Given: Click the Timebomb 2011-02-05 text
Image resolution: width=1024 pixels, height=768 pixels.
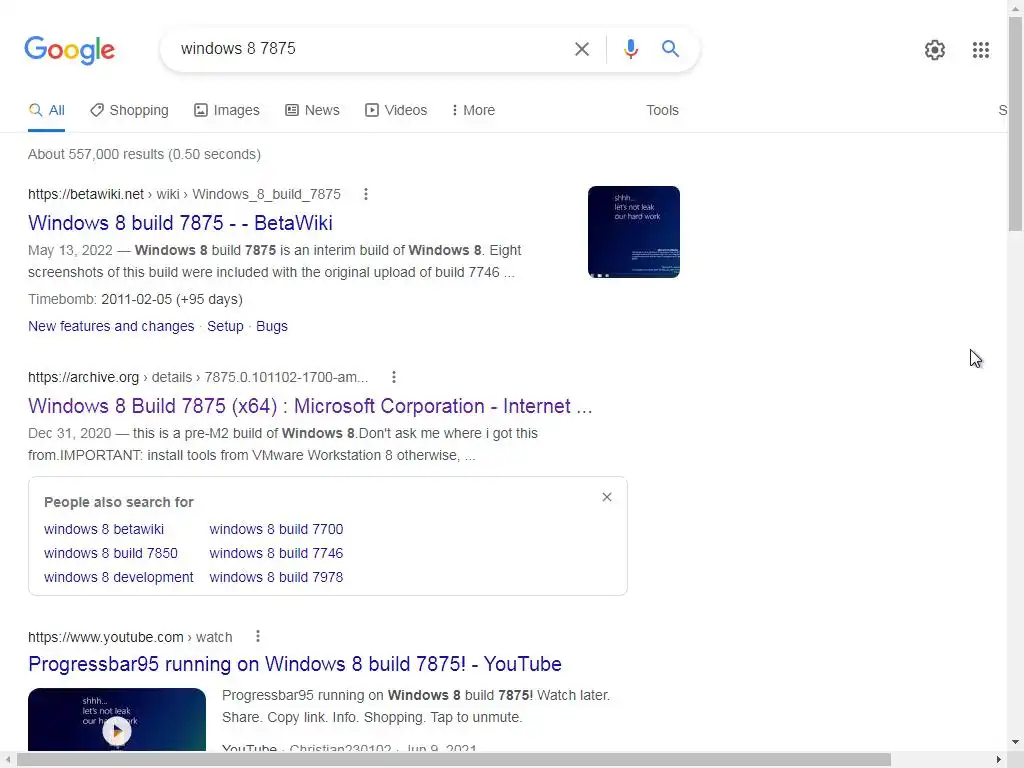Looking at the screenshot, I should point(135,299).
